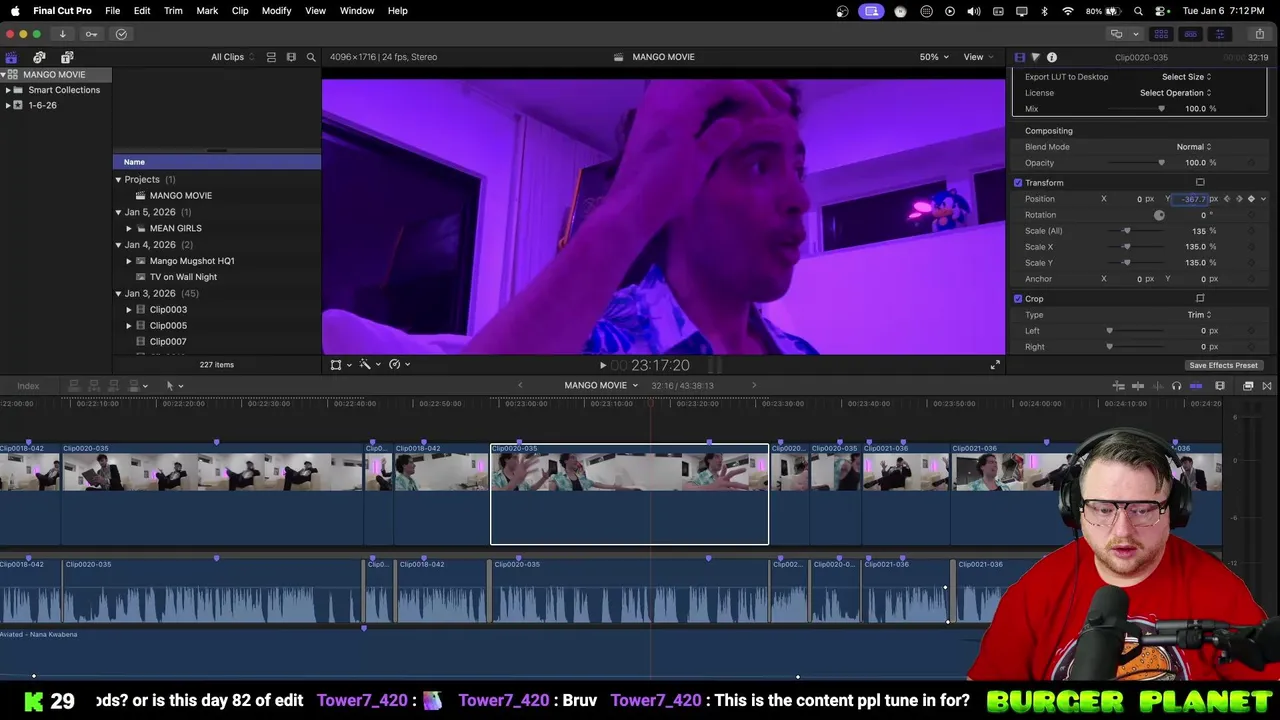Open the Trim menu
The width and height of the screenshot is (1280, 720).
(x=173, y=11)
